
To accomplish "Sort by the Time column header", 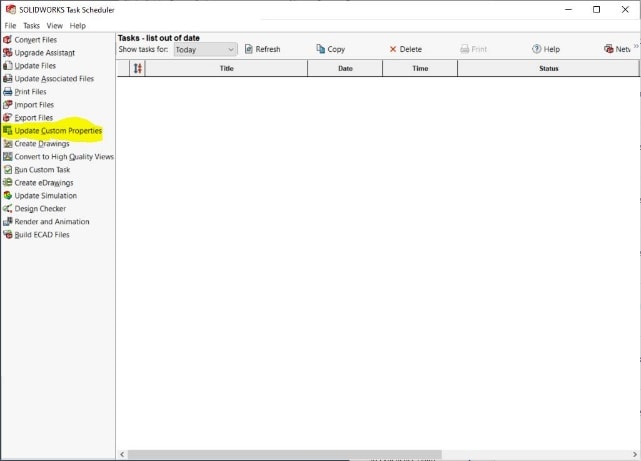I will pyautogui.click(x=420, y=68).
